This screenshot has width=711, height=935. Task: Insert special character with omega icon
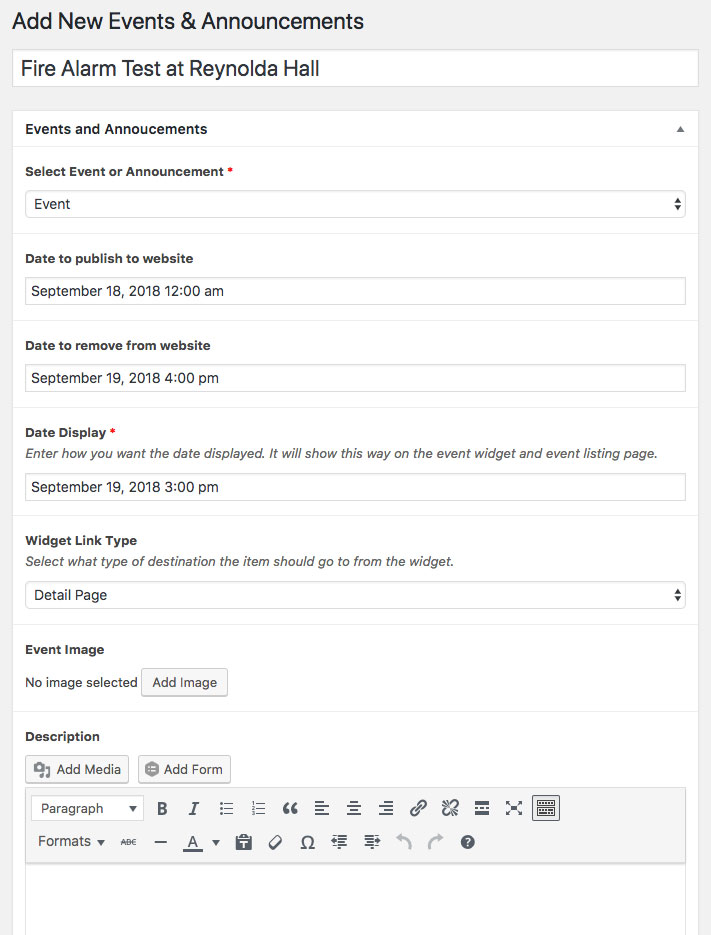[307, 842]
